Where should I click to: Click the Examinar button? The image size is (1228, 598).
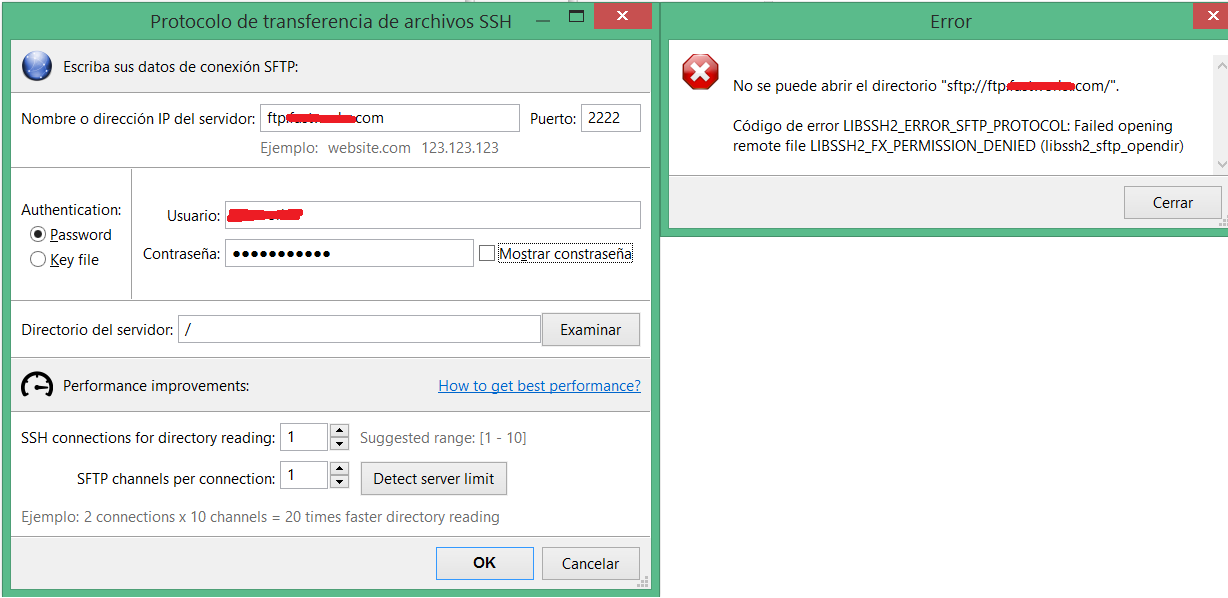(x=591, y=330)
